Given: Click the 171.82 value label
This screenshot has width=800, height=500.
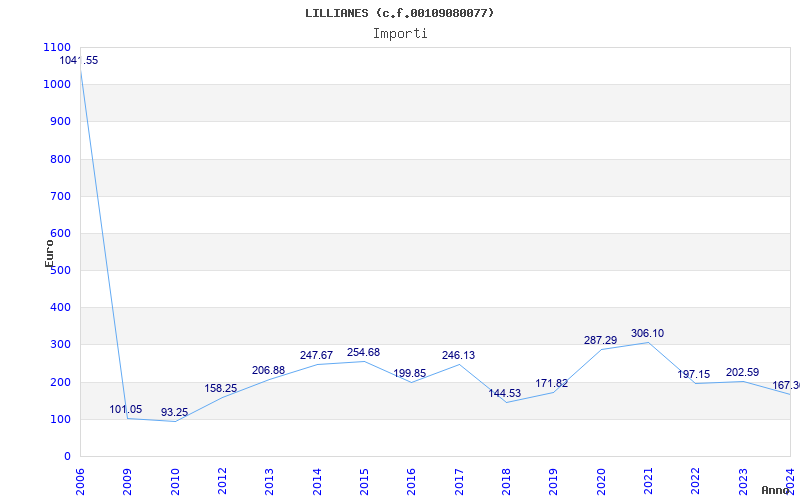Looking at the screenshot, I should point(552,383).
